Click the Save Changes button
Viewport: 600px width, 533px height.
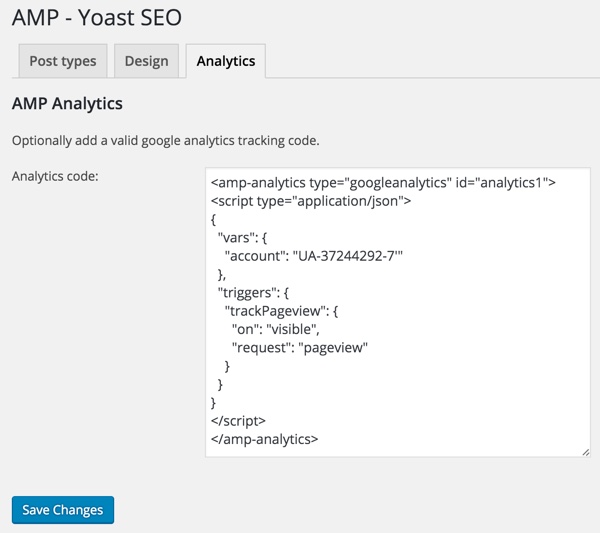tap(63, 510)
